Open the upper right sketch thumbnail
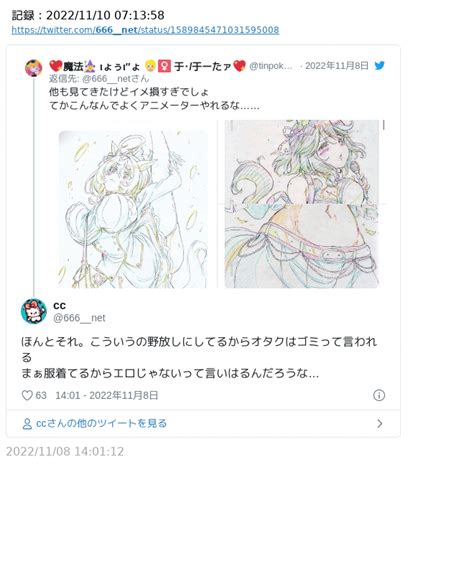 tap(302, 162)
